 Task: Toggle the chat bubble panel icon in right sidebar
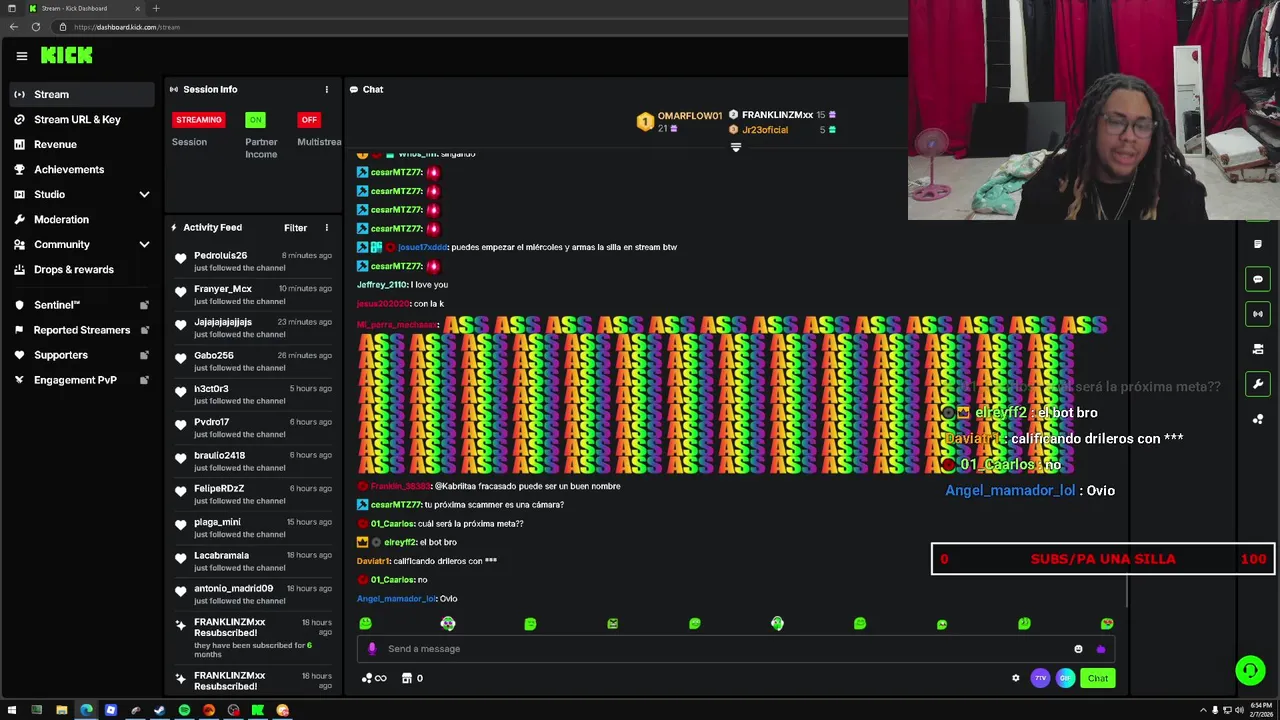[x=1258, y=279]
